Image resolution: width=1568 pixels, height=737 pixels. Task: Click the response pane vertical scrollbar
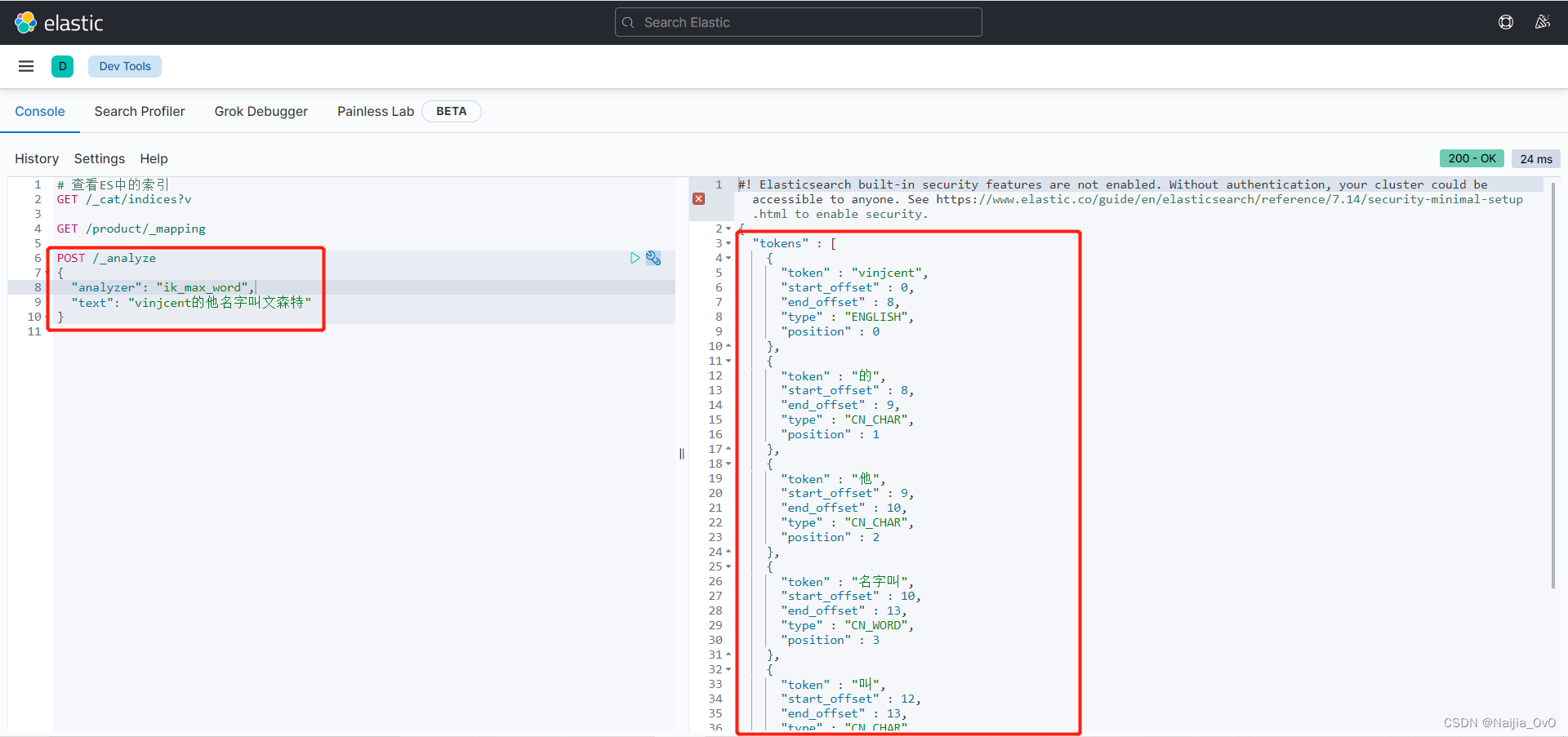pos(1553,384)
